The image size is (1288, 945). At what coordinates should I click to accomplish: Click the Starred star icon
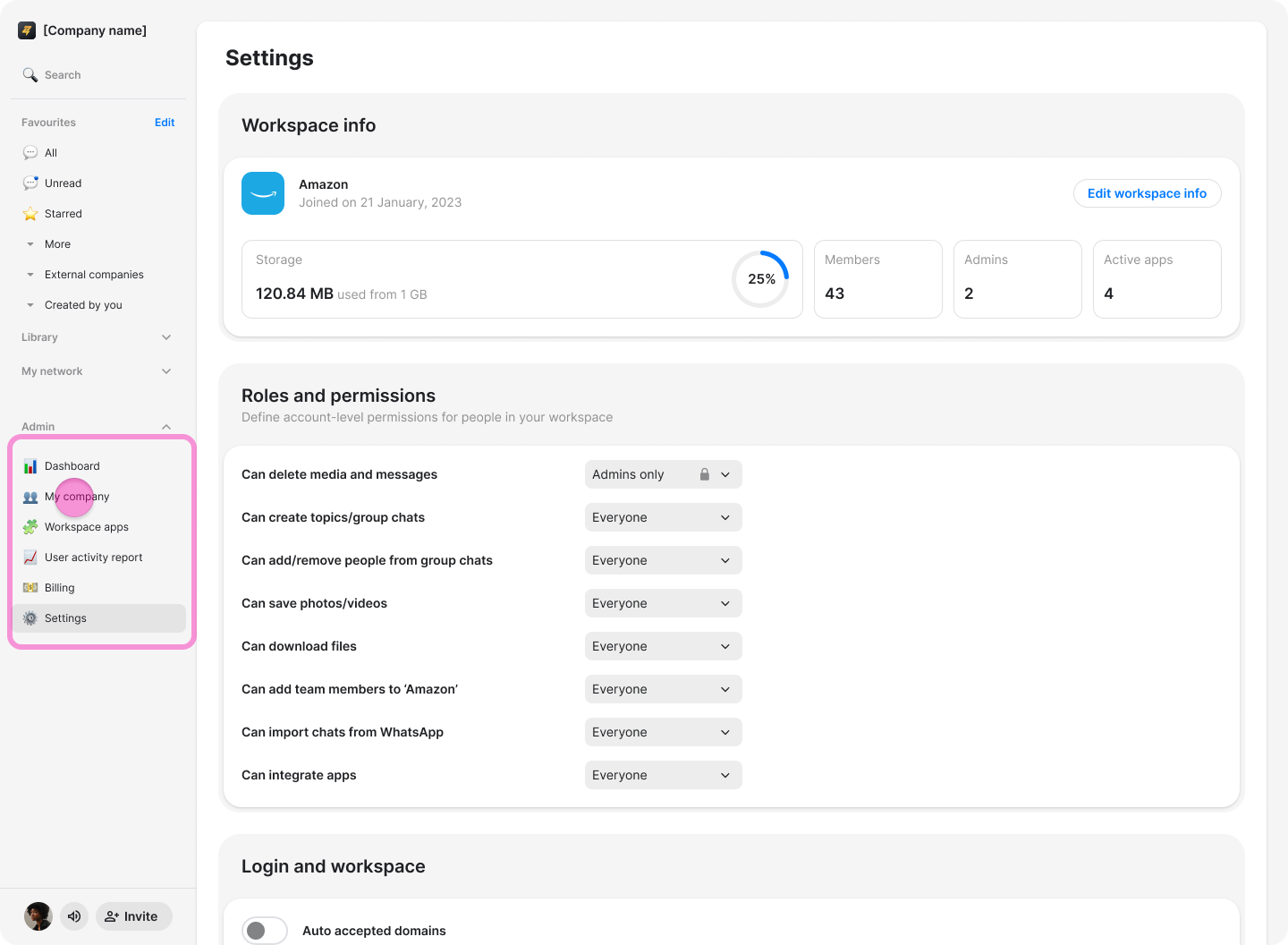[x=30, y=214]
